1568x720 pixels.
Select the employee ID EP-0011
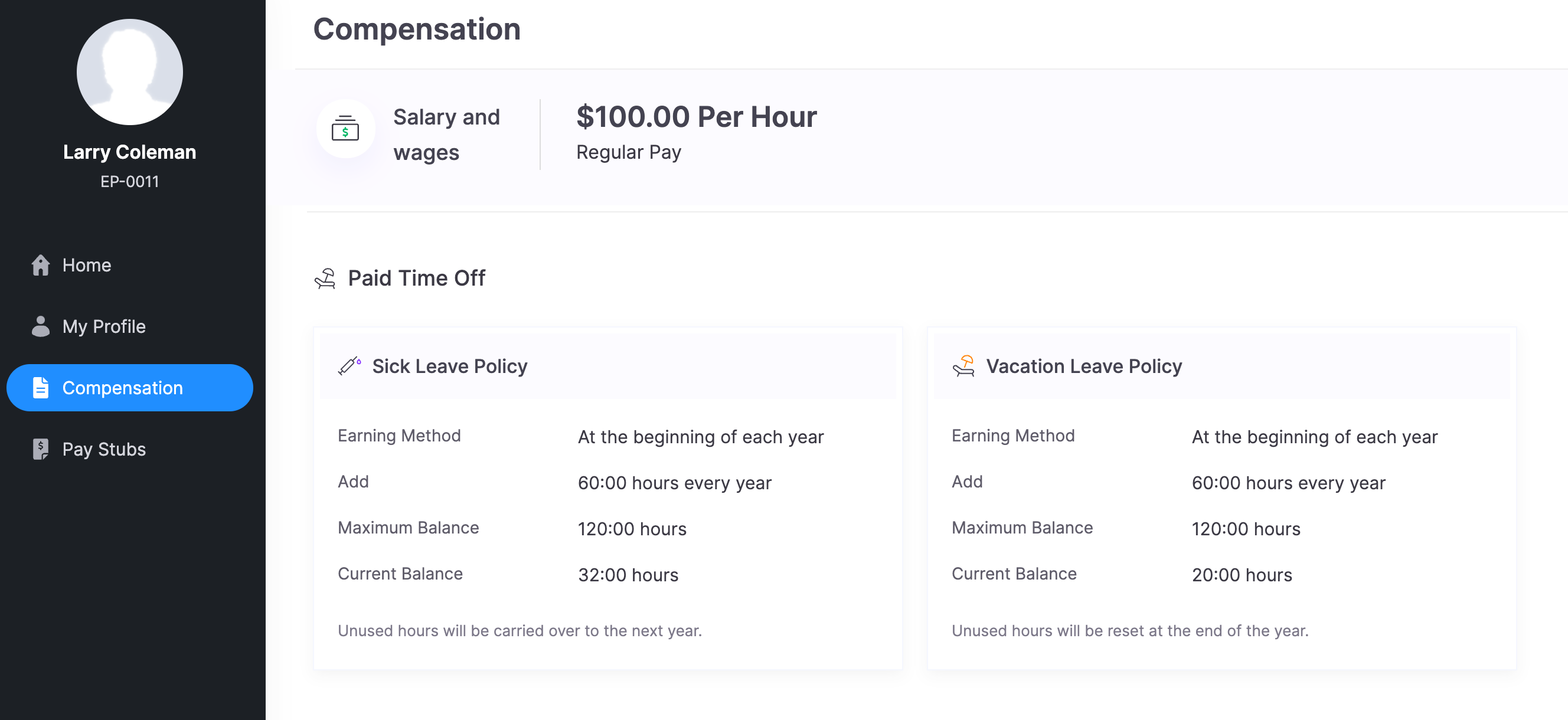(x=130, y=181)
